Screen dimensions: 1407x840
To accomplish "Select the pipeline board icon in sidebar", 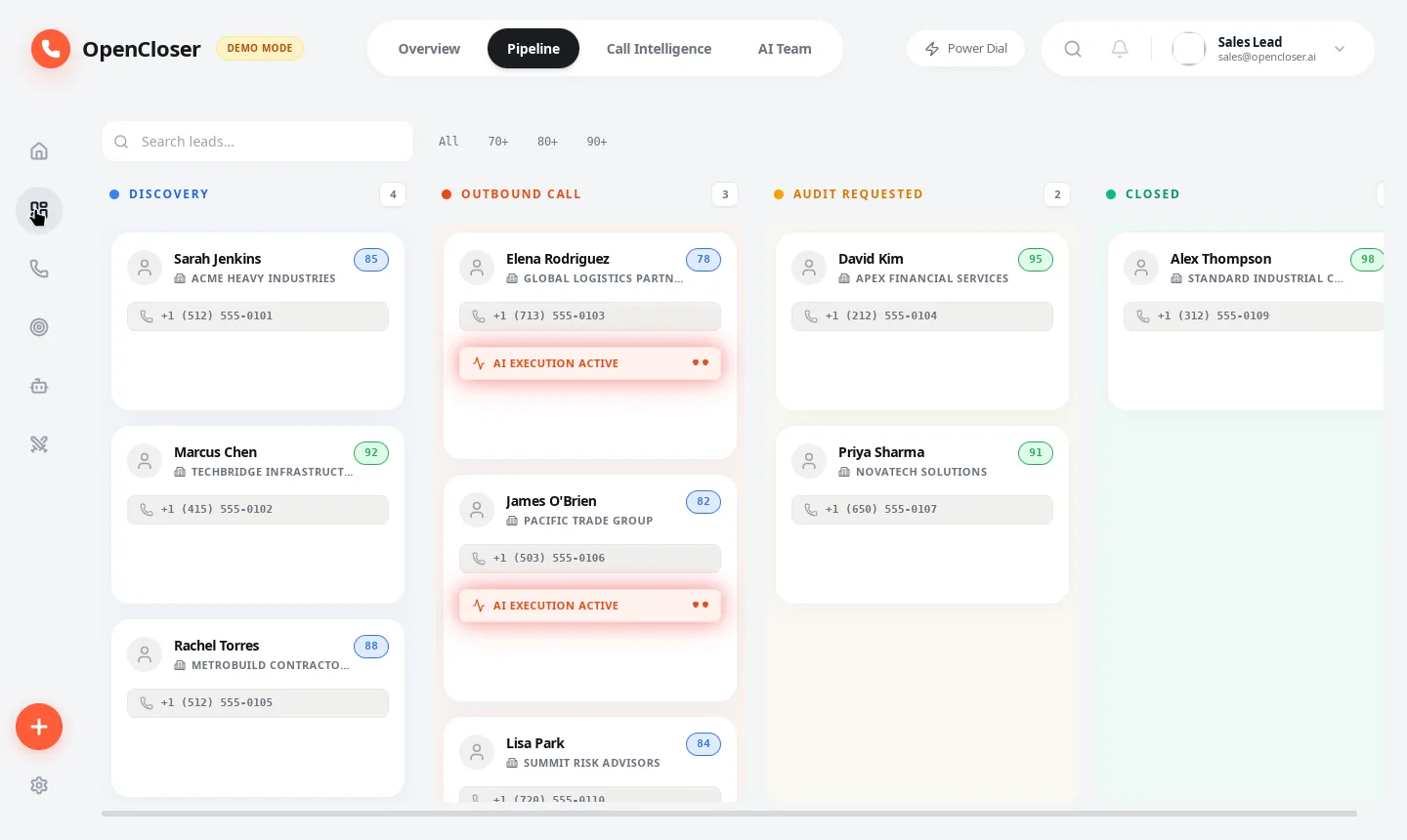I will pyautogui.click(x=39, y=210).
